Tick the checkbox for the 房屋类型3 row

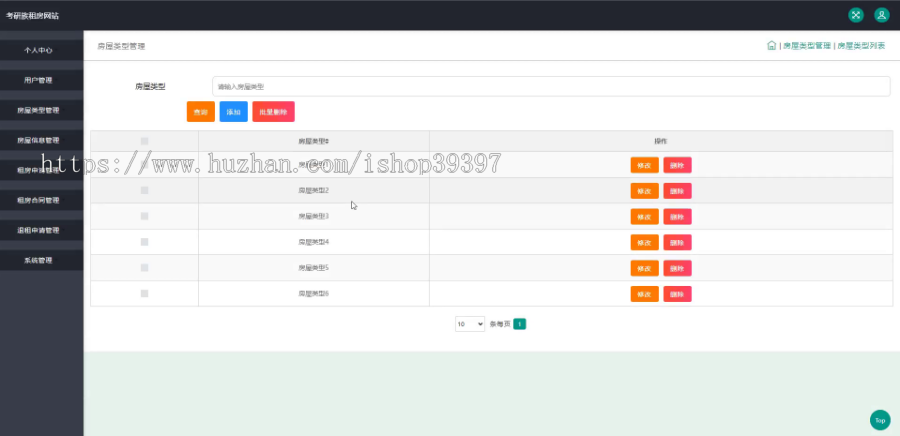145,216
